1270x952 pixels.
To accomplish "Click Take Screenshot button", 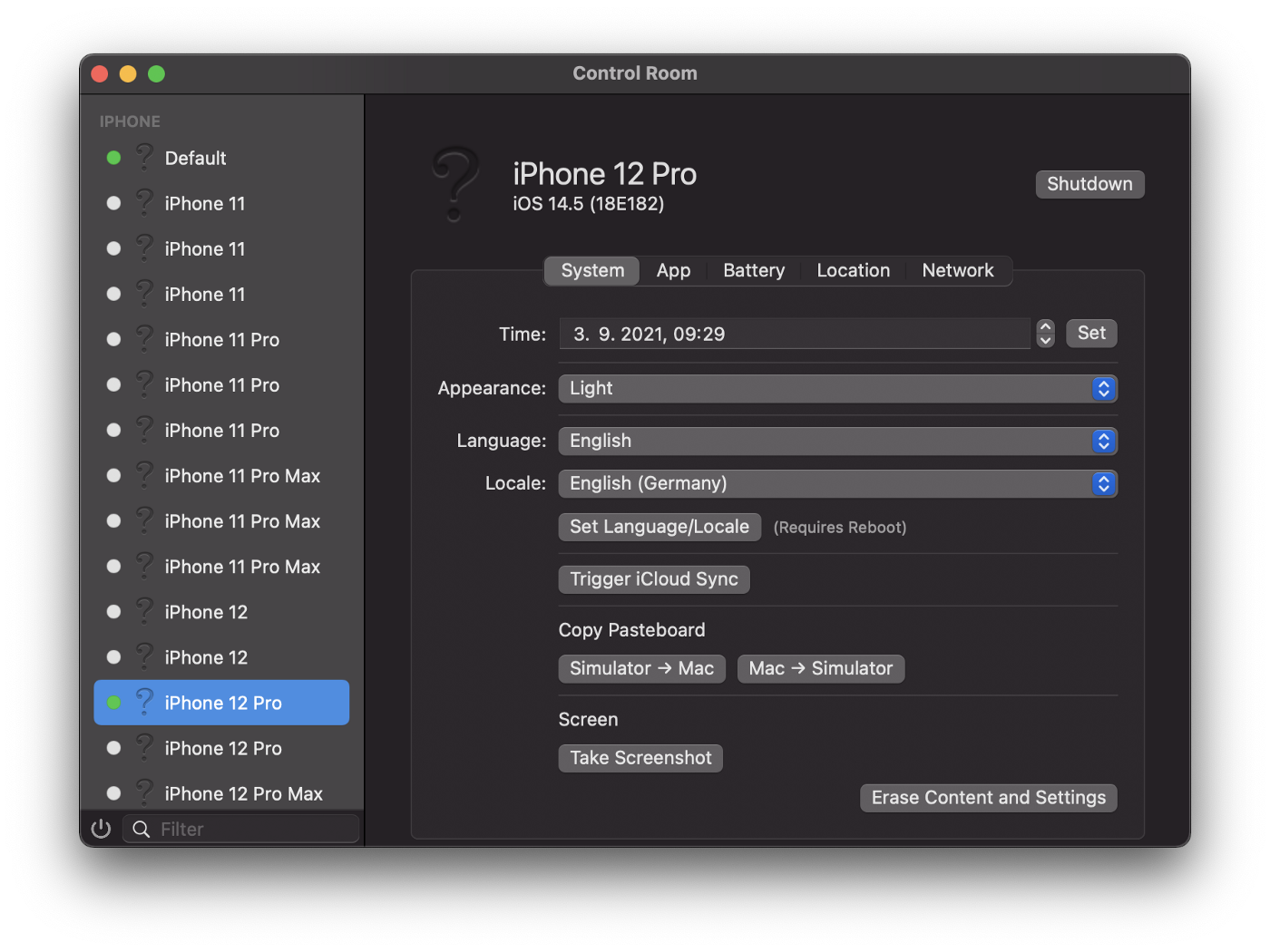I will tap(640, 758).
